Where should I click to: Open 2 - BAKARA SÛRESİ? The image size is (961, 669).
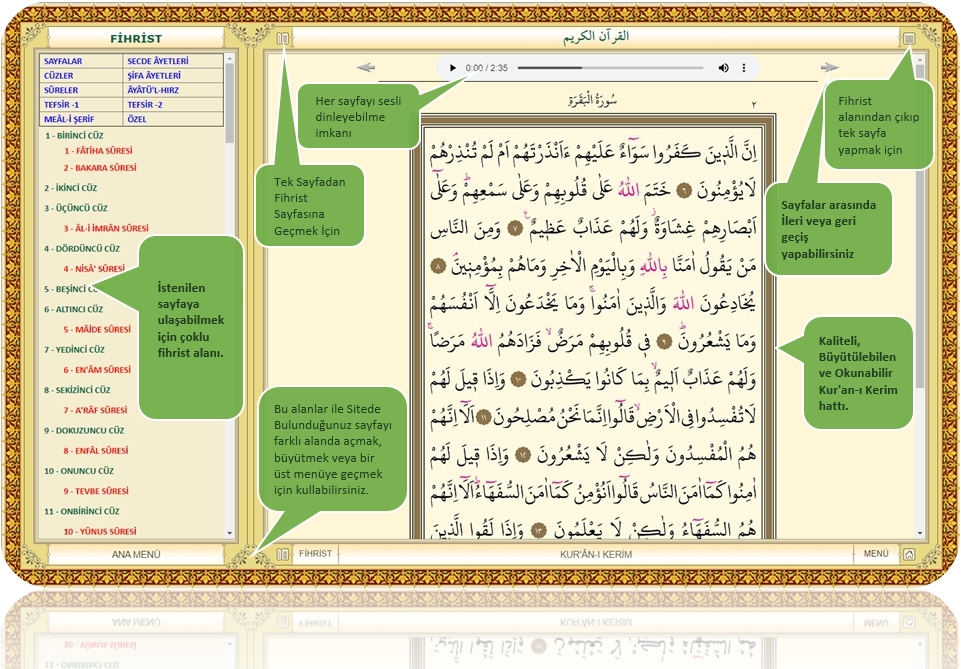(x=100, y=168)
